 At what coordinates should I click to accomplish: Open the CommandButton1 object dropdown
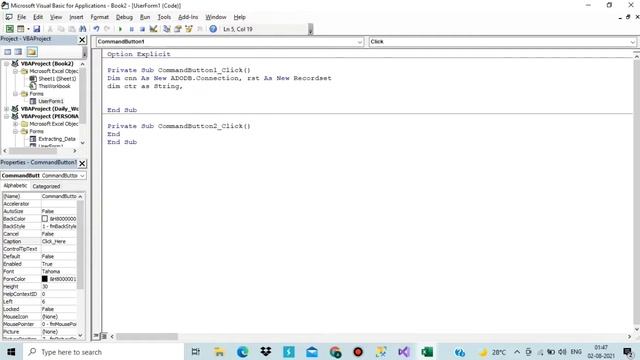point(359,42)
